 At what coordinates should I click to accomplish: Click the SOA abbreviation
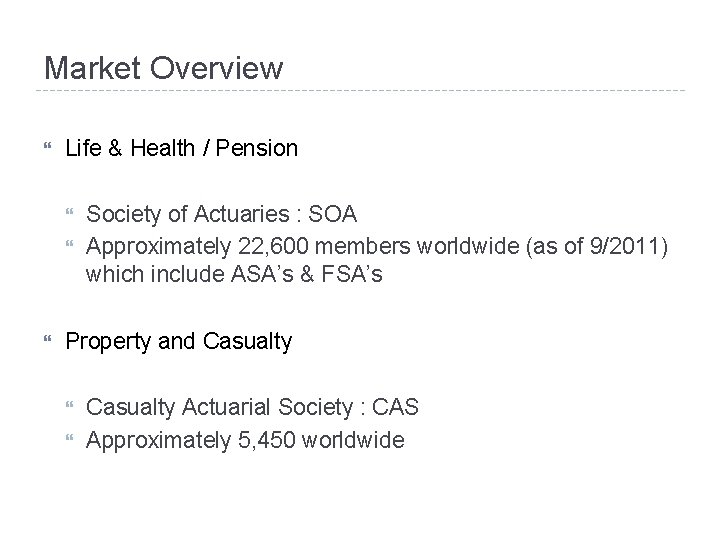point(335,213)
